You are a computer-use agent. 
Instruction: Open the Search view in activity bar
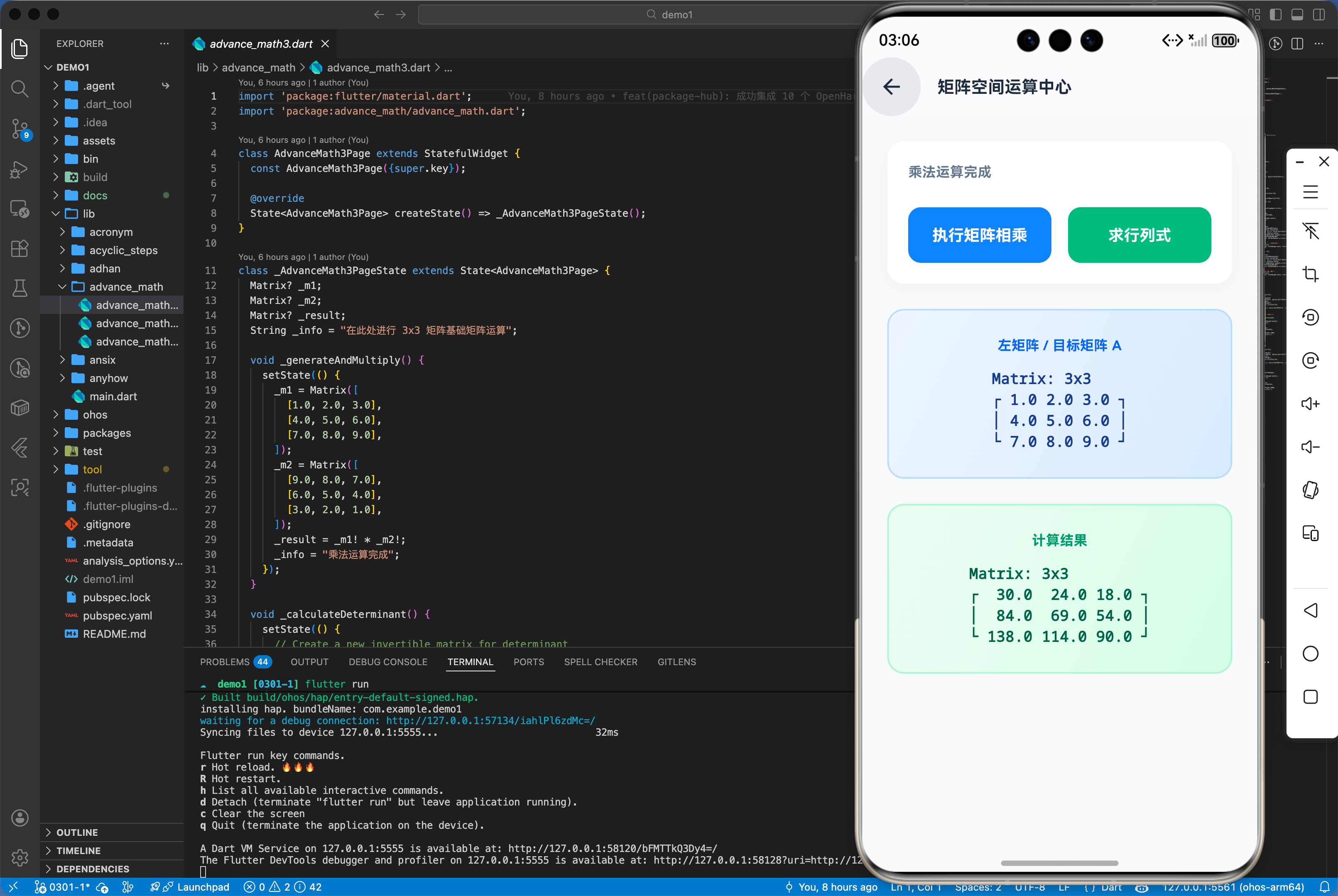(20, 88)
